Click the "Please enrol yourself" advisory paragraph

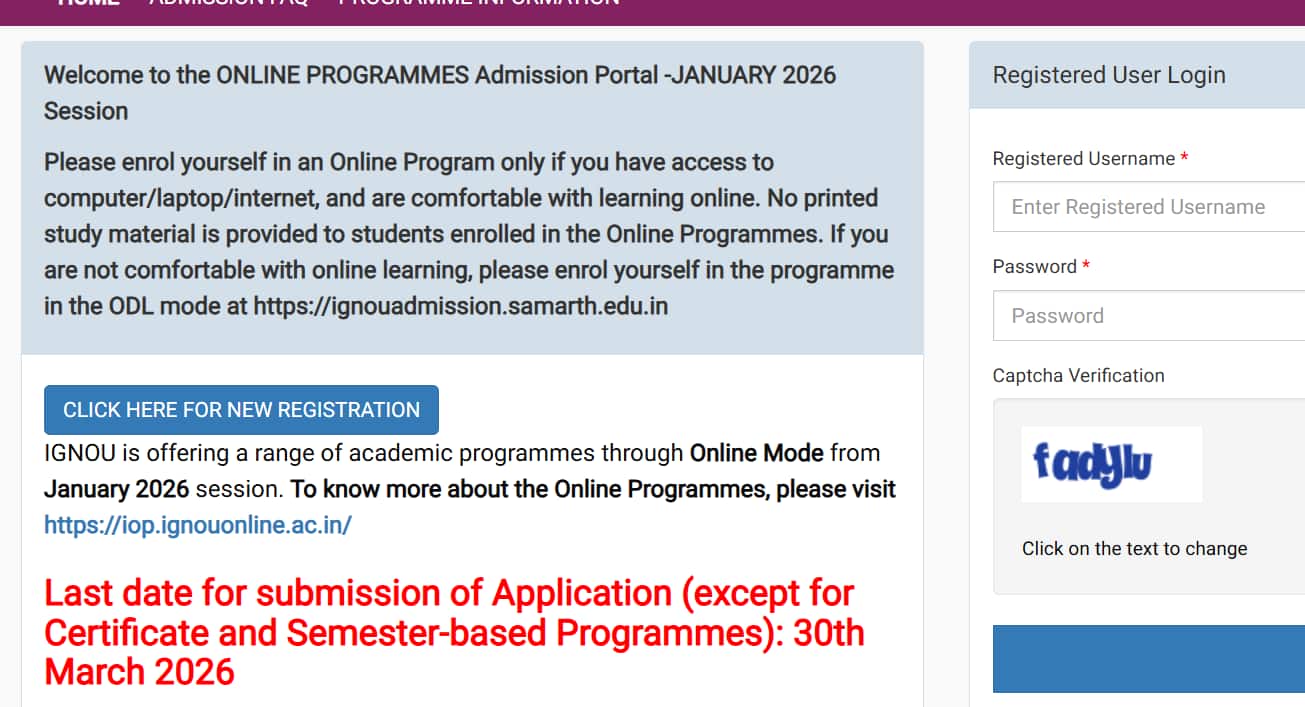pos(468,234)
